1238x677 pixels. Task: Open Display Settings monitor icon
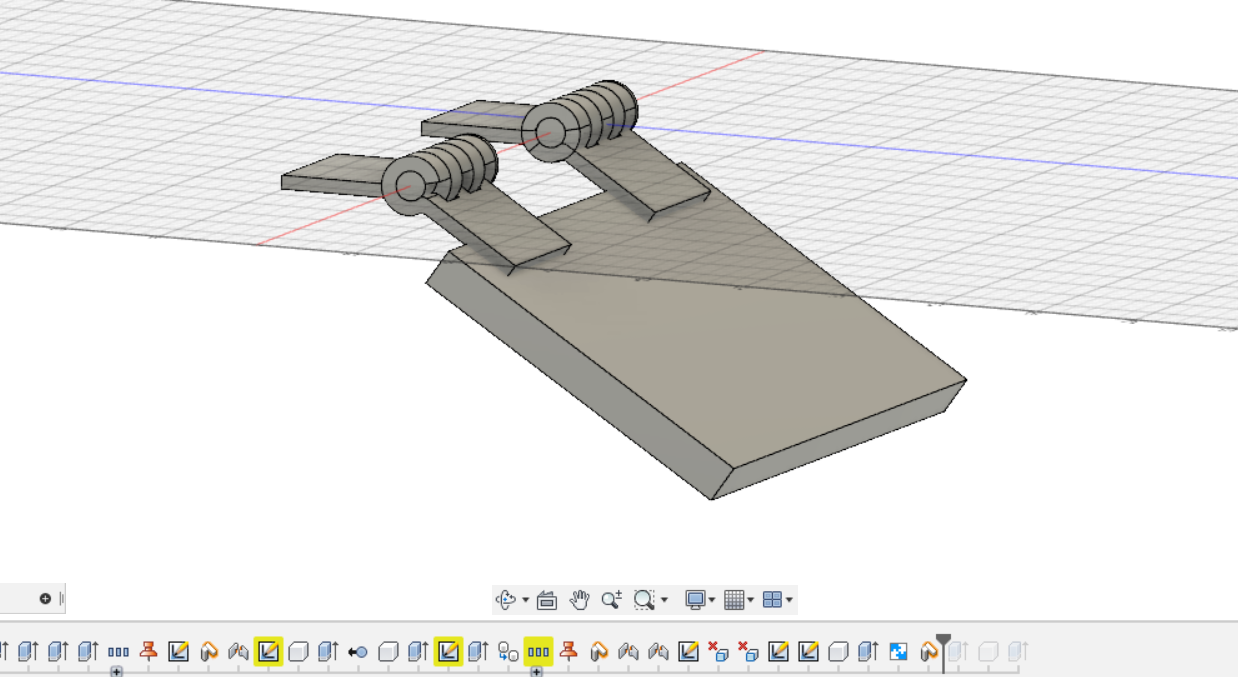point(695,600)
